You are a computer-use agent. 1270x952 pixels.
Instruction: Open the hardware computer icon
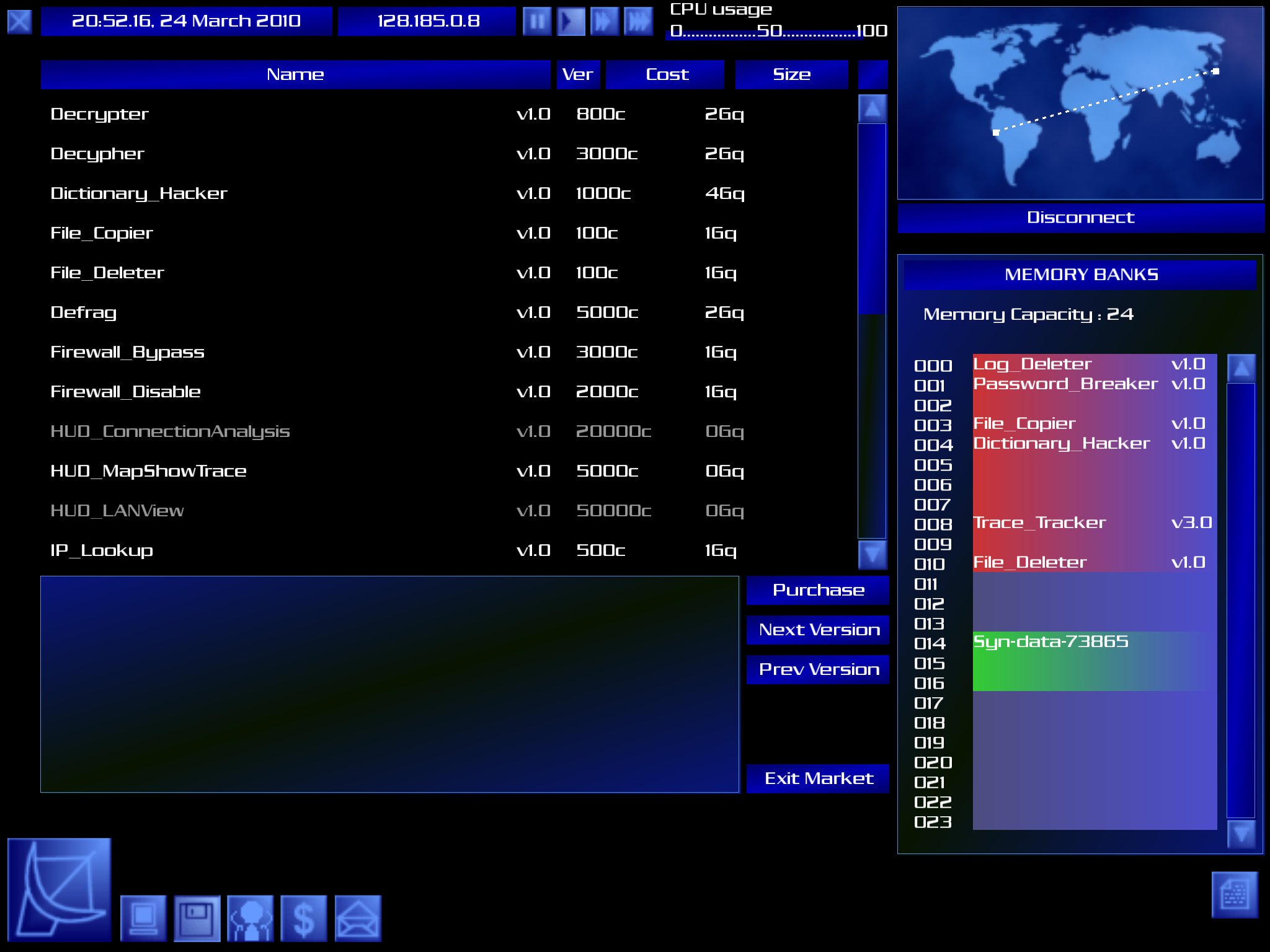point(143,918)
